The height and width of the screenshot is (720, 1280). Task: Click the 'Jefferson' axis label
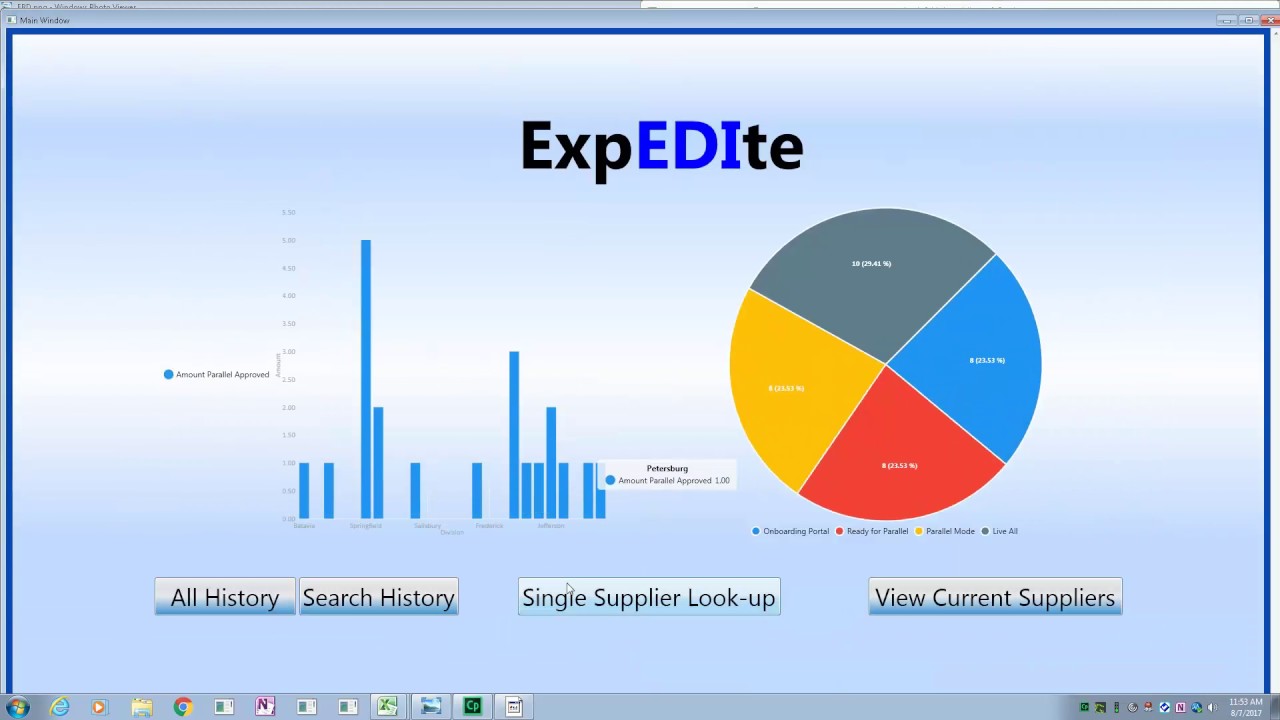551,526
